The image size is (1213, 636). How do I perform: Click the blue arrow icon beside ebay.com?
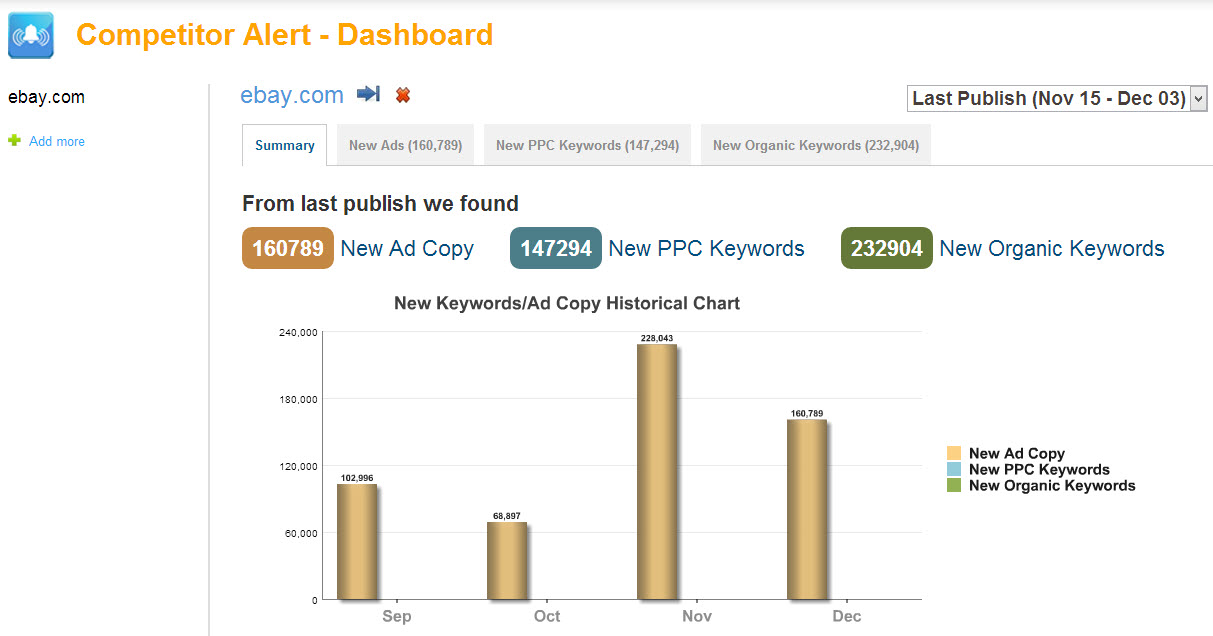click(369, 94)
